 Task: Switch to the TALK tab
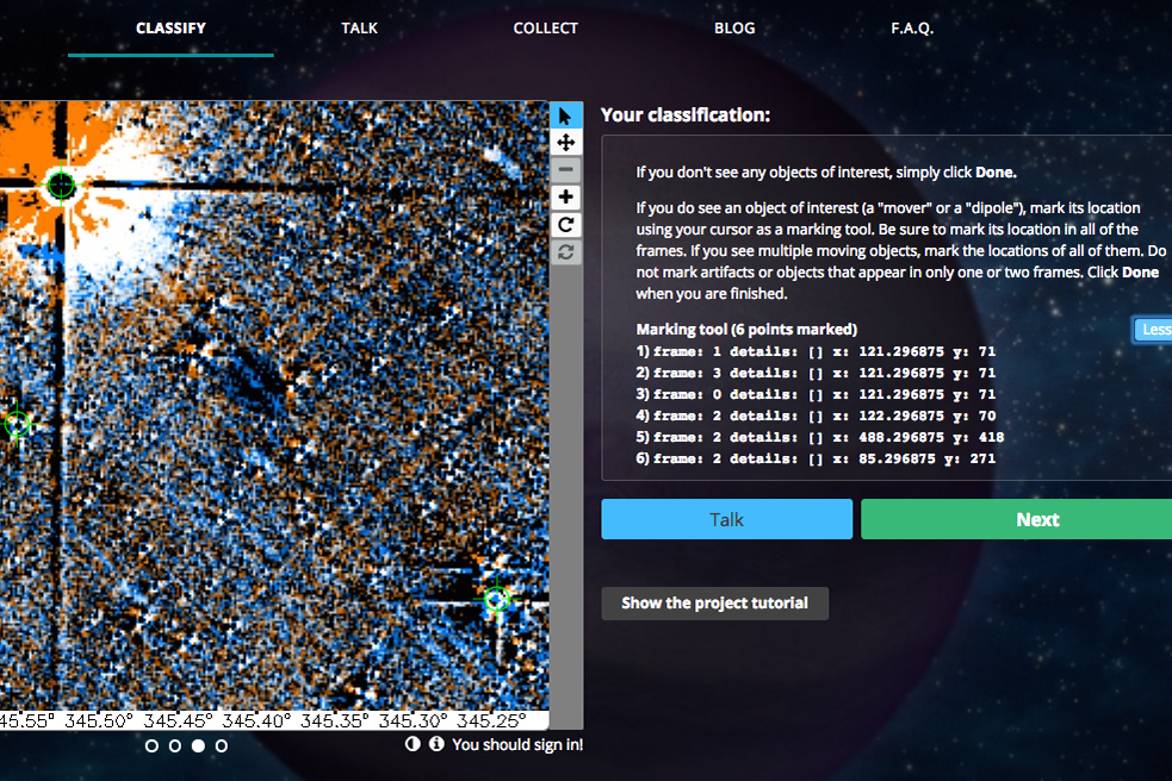coord(357,28)
